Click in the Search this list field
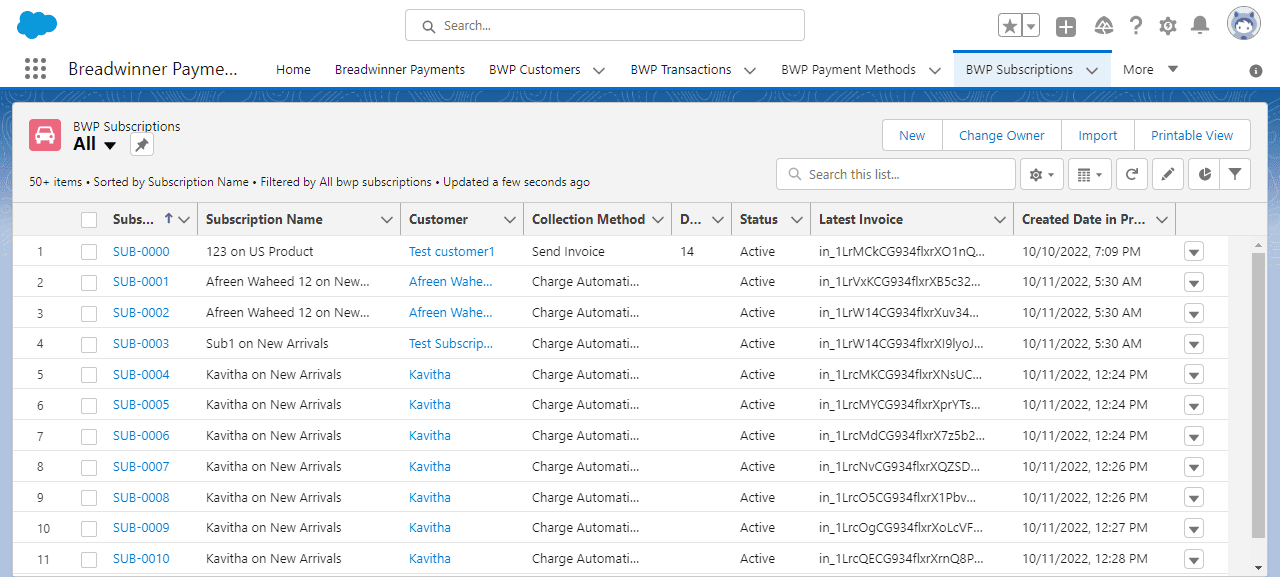This screenshot has width=1280, height=577. click(x=895, y=173)
